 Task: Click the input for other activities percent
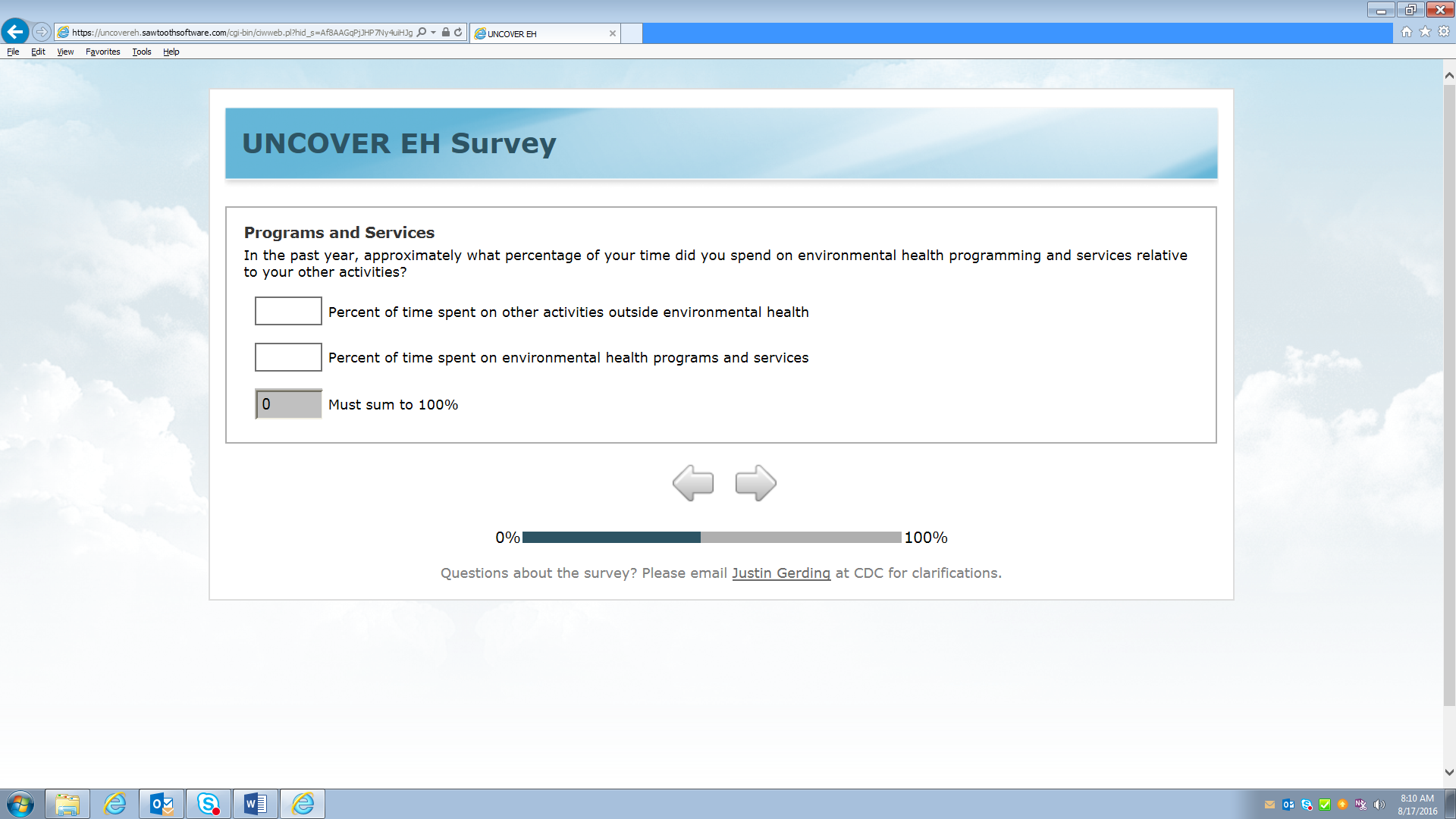click(x=288, y=311)
